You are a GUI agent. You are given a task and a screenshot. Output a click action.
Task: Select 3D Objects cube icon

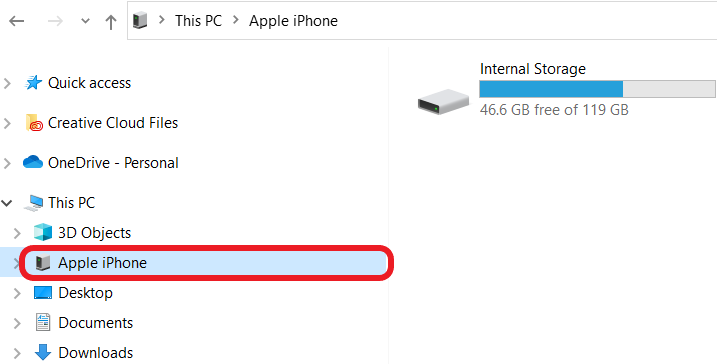coord(43,232)
